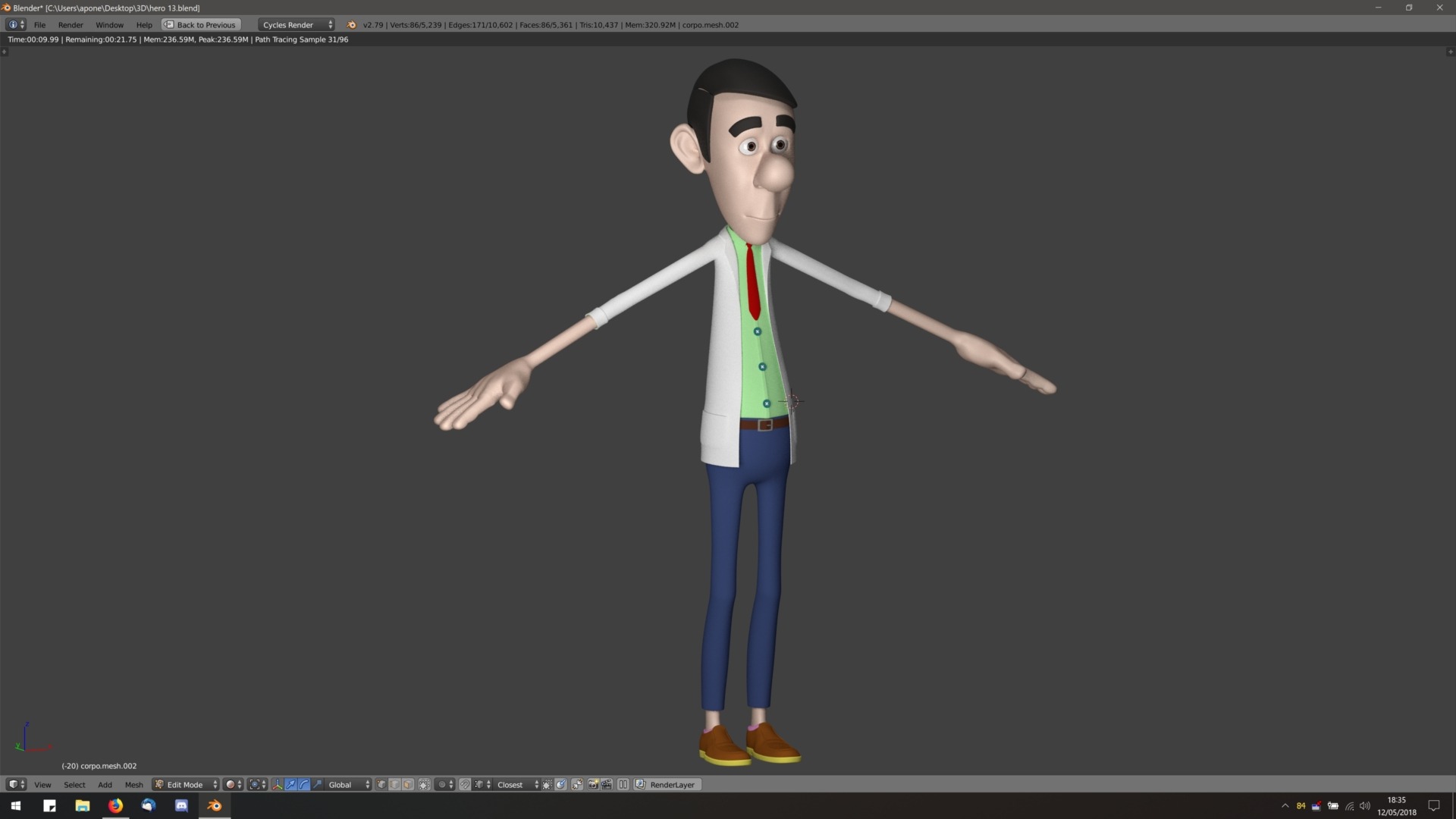Open the Add menu in viewport header
Screen dimensions: 1456x819
(105, 785)
